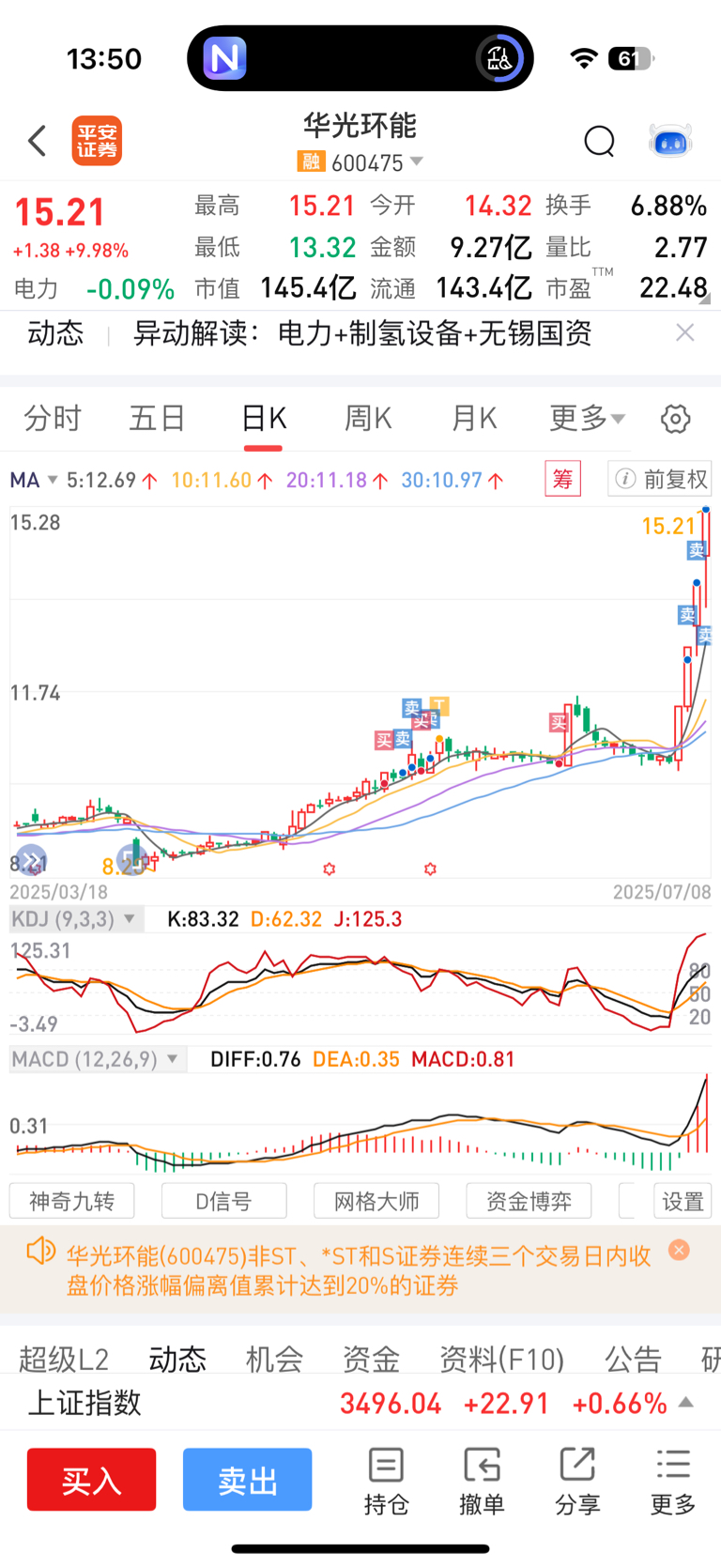Screen dimensions: 721x1568
Task: Select the D信号 indicator button
Action: (x=224, y=1201)
